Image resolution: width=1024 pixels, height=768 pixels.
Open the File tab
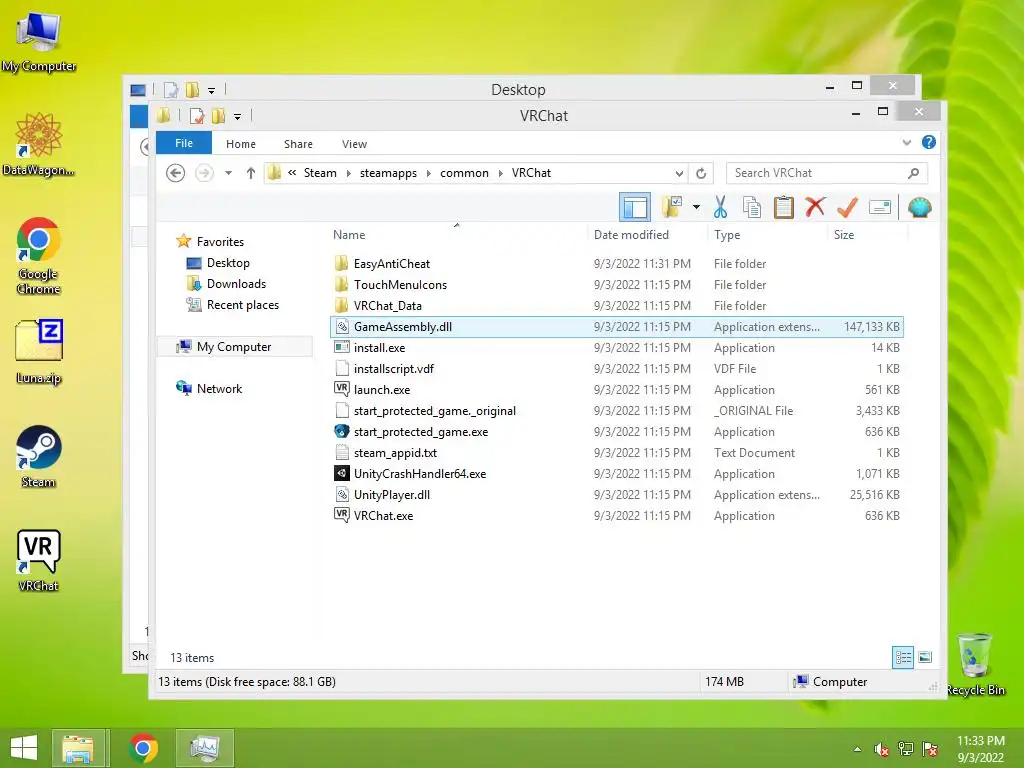(184, 143)
